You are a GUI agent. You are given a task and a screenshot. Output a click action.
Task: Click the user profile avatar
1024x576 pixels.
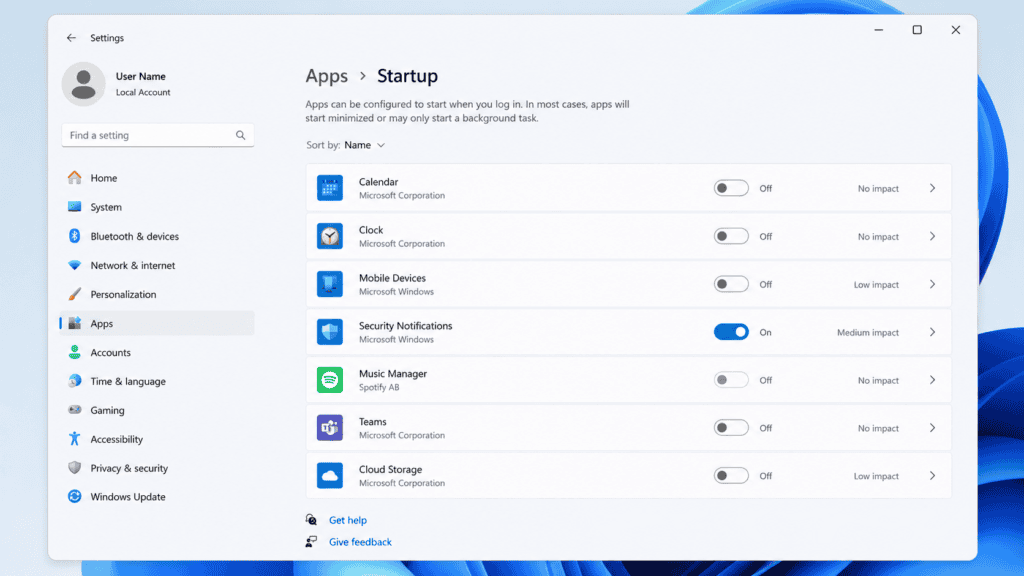coord(84,84)
